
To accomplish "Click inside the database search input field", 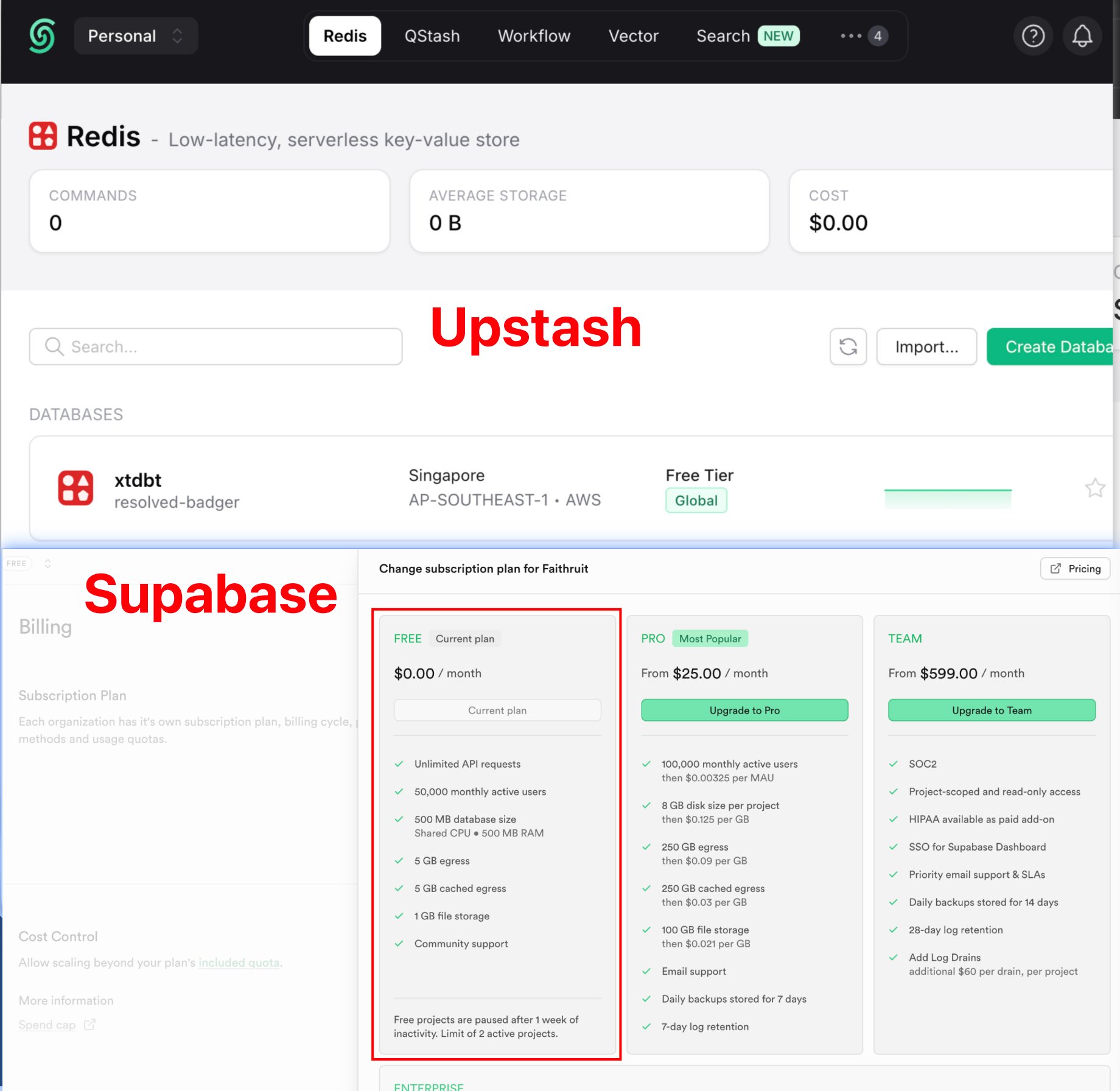I will pyautogui.click(x=213, y=346).
